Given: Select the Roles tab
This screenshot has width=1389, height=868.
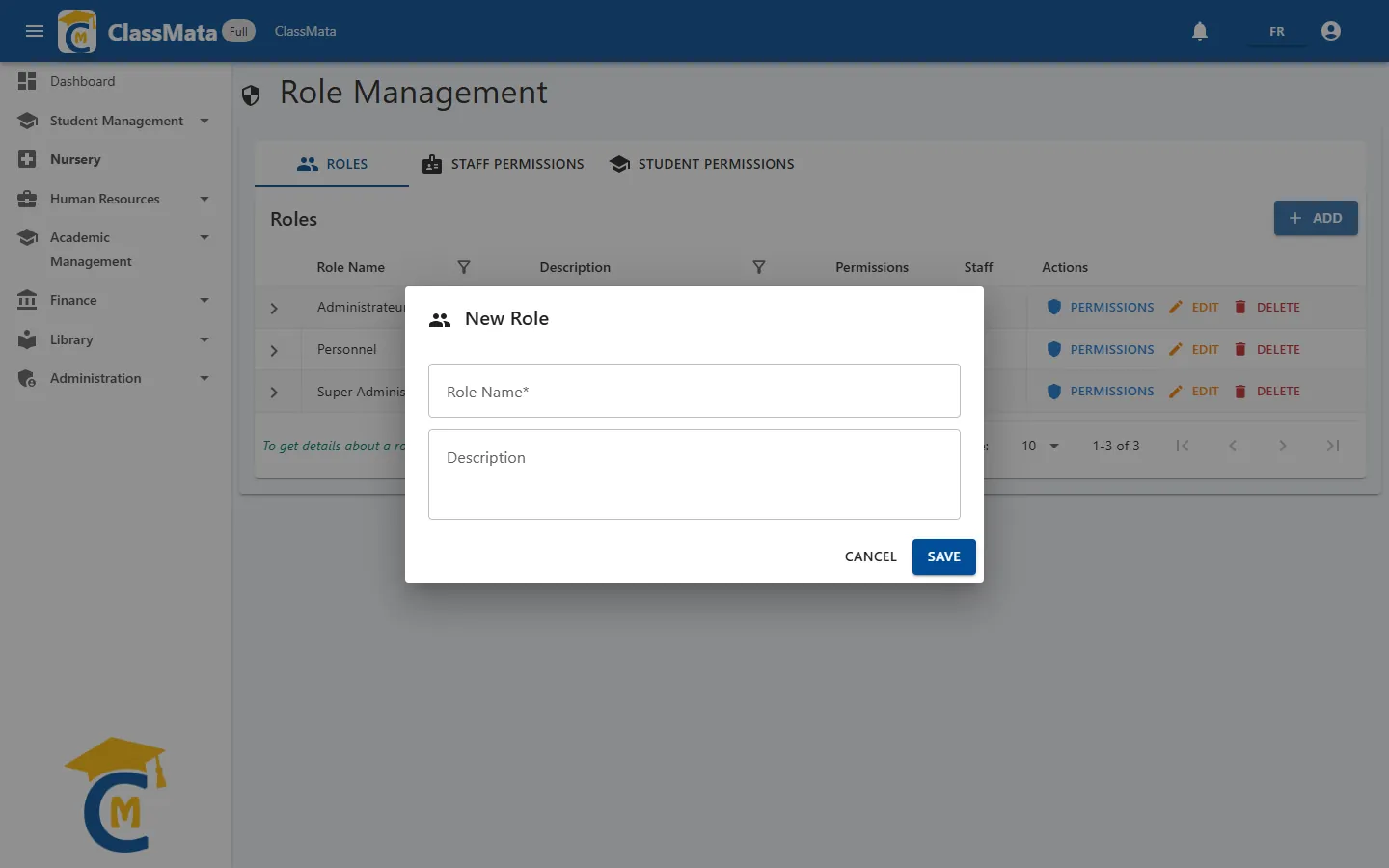Looking at the screenshot, I should point(332,164).
